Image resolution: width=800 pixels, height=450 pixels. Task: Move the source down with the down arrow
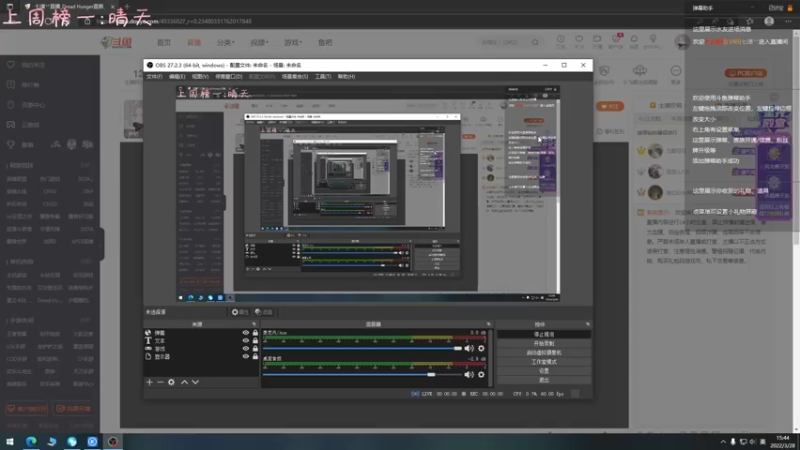point(195,382)
